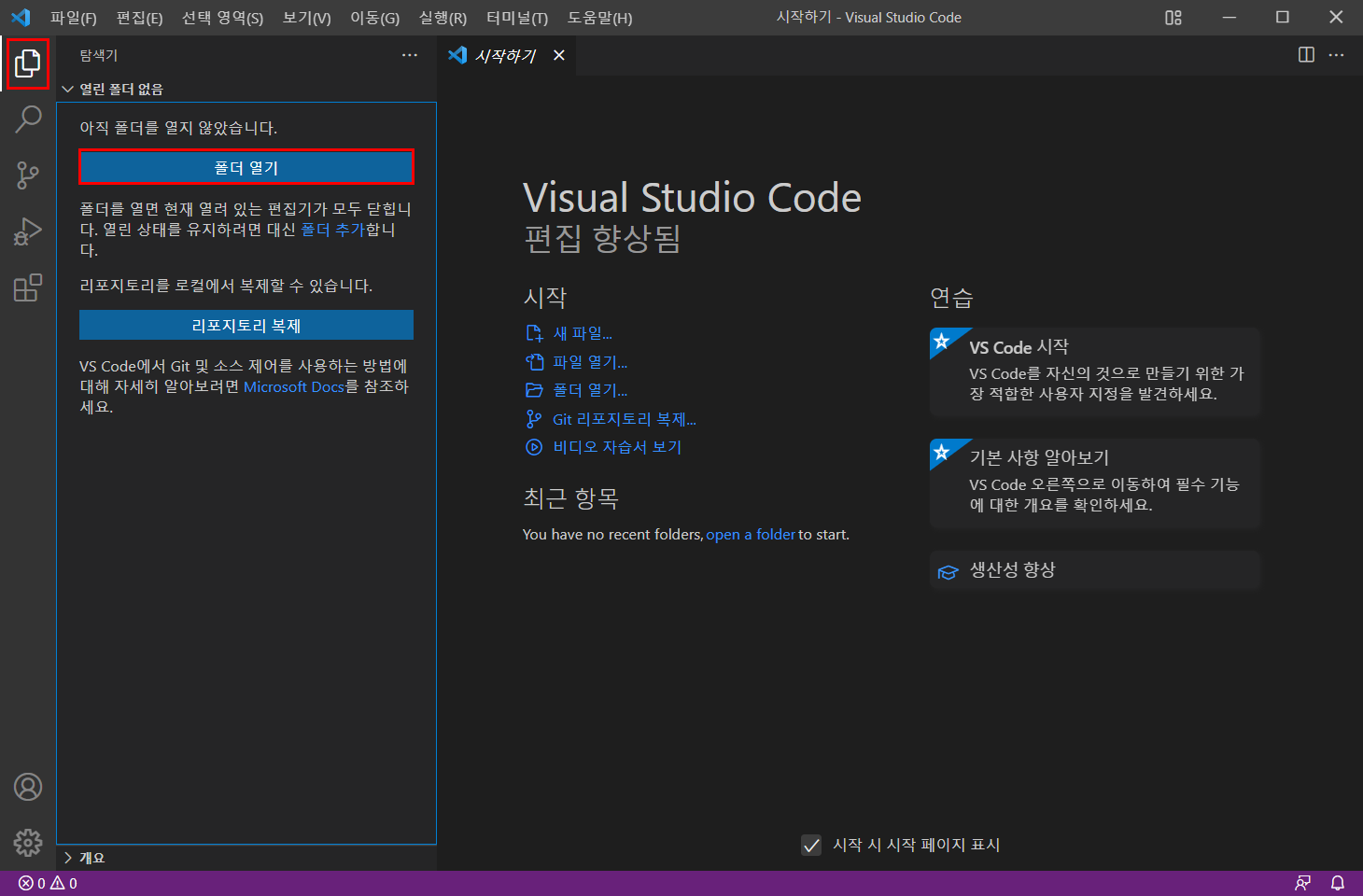Click the 비디오 자습서 보기 link
Image resolution: width=1363 pixels, height=896 pixels.
pos(604,447)
